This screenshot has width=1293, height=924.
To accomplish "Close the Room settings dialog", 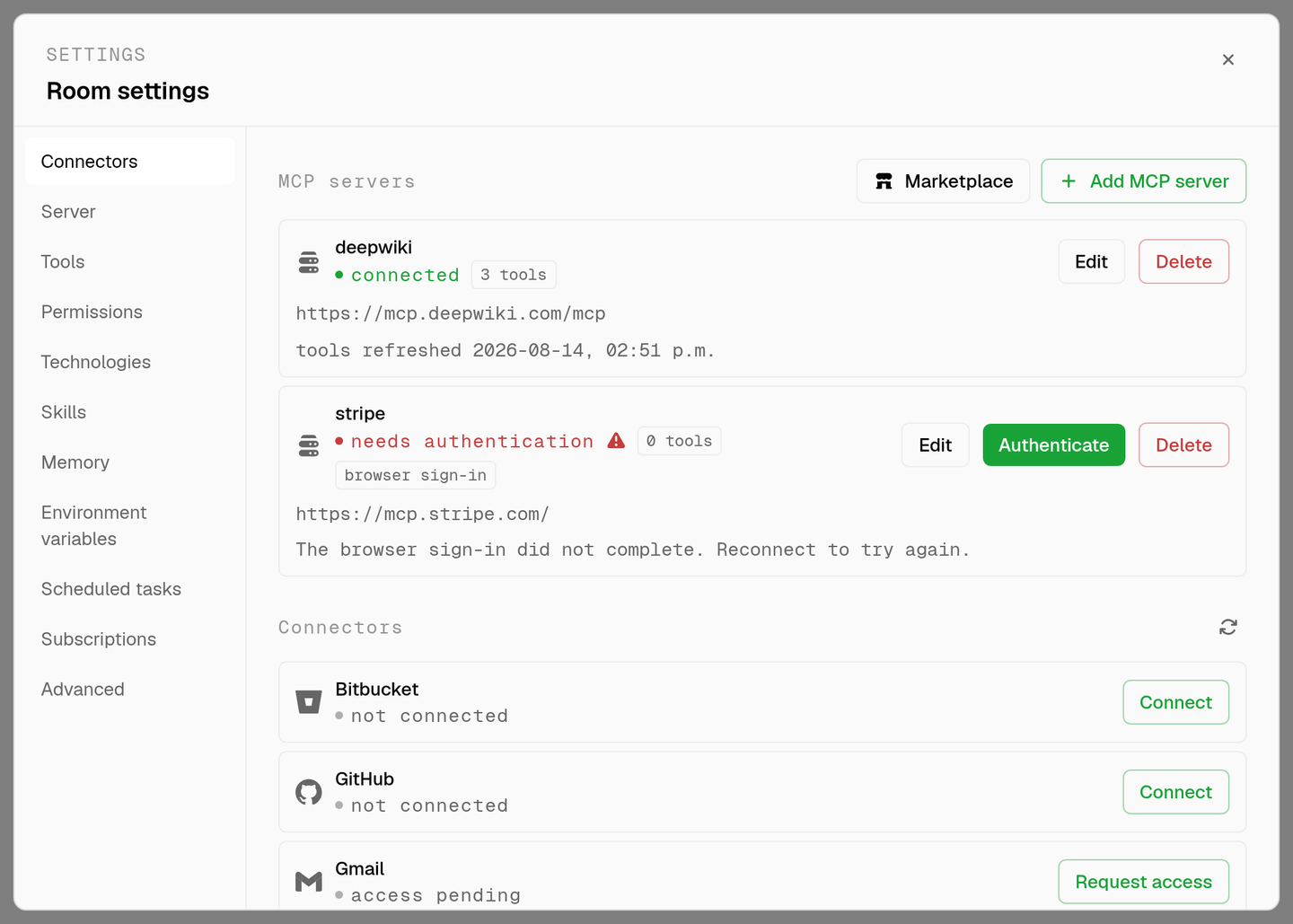I will pos(1227,59).
